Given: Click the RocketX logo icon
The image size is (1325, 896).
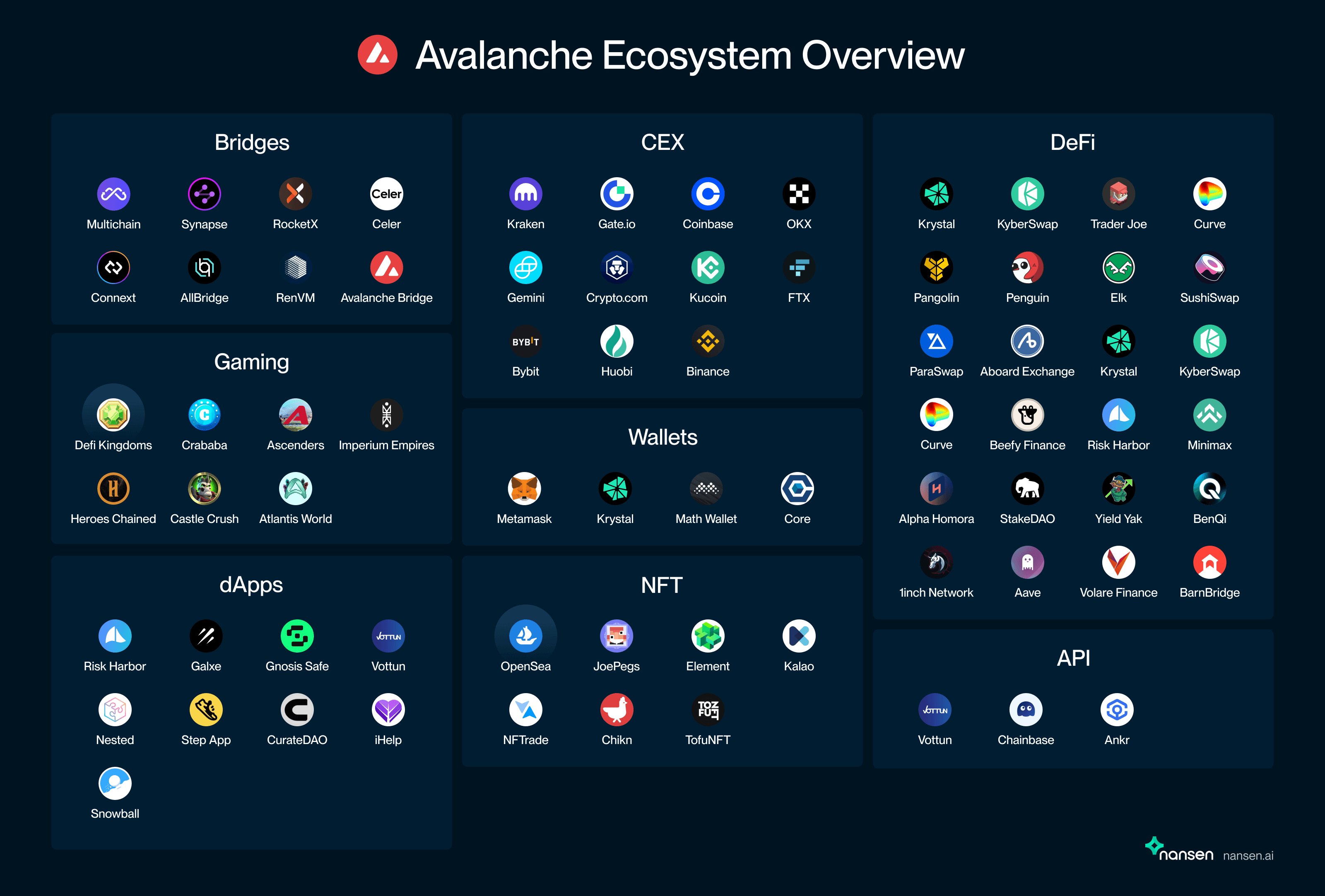Looking at the screenshot, I should [x=295, y=194].
